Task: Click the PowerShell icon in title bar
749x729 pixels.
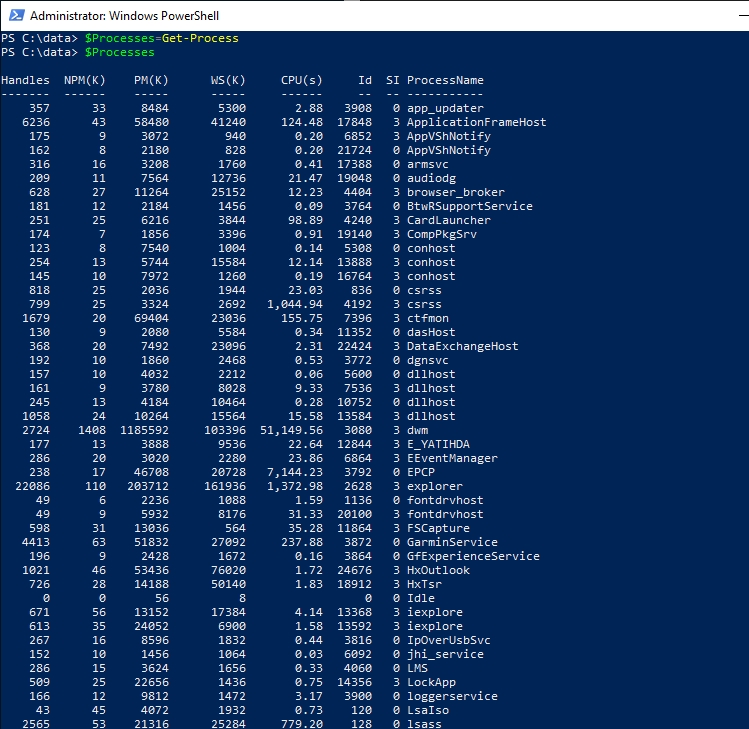Action: click(x=16, y=15)
